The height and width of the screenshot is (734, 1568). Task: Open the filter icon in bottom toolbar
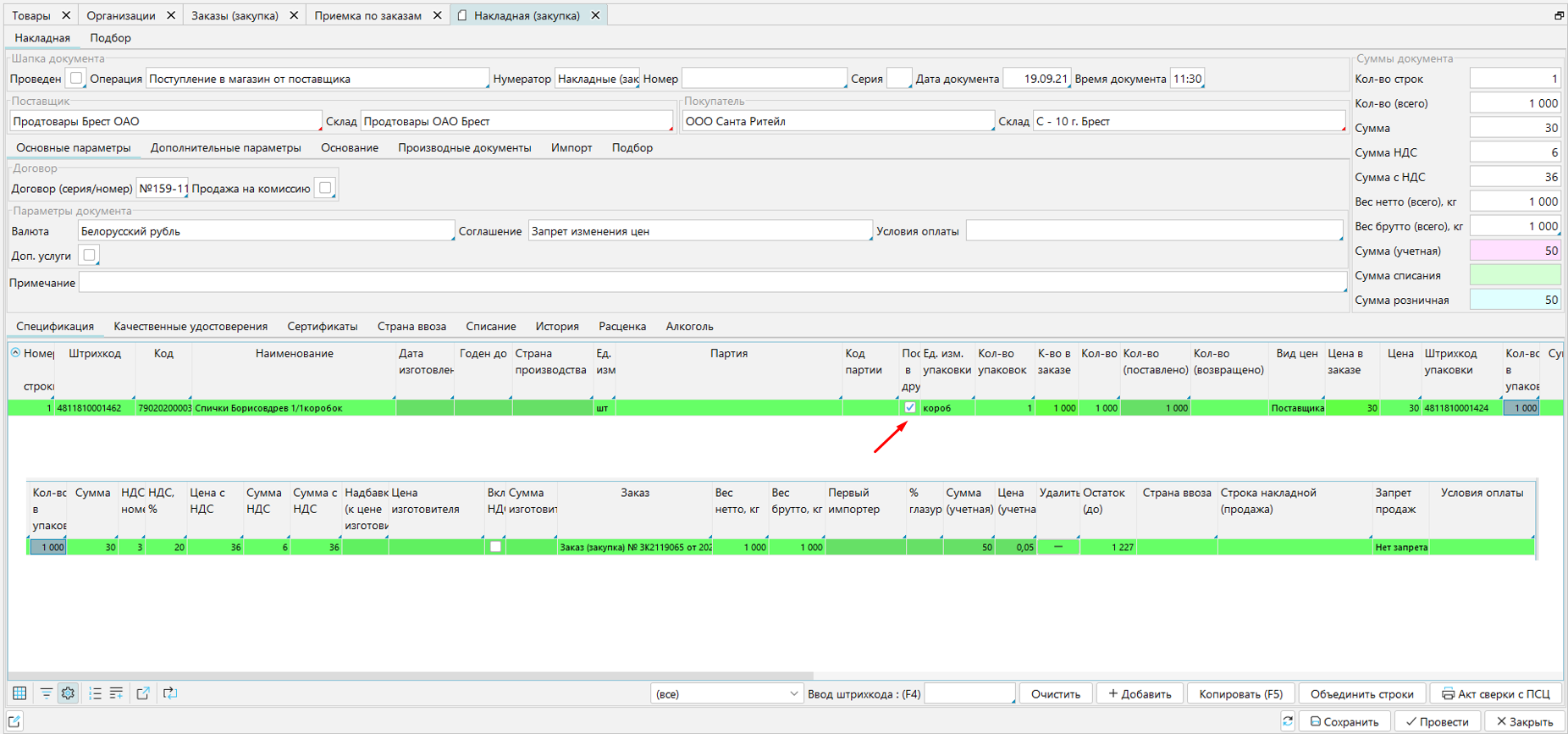pyautogui.click(x=46, y=693)
